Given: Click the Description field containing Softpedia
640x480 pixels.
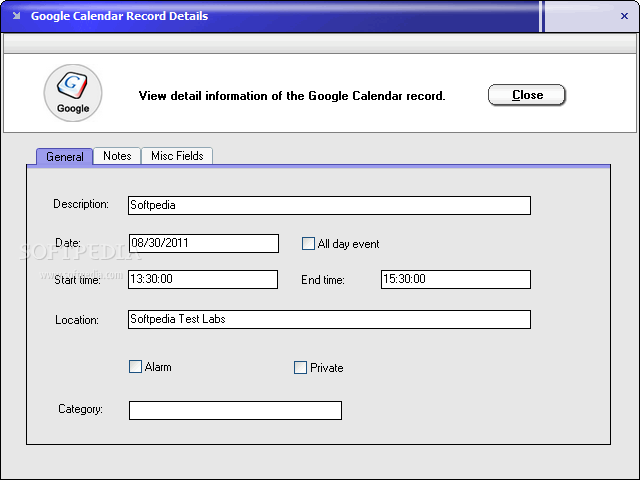Looking at the screenshot, I should coord(329,205).
